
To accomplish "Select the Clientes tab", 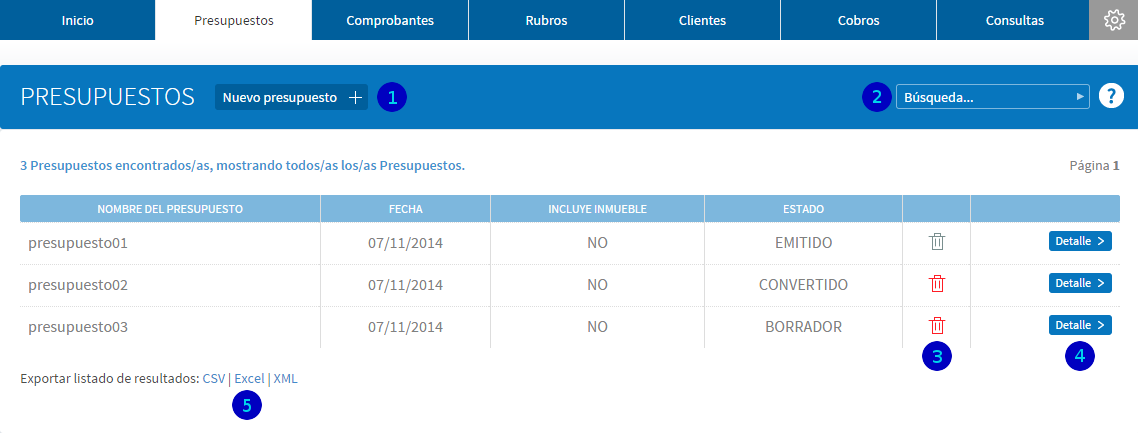I will 703,20.
